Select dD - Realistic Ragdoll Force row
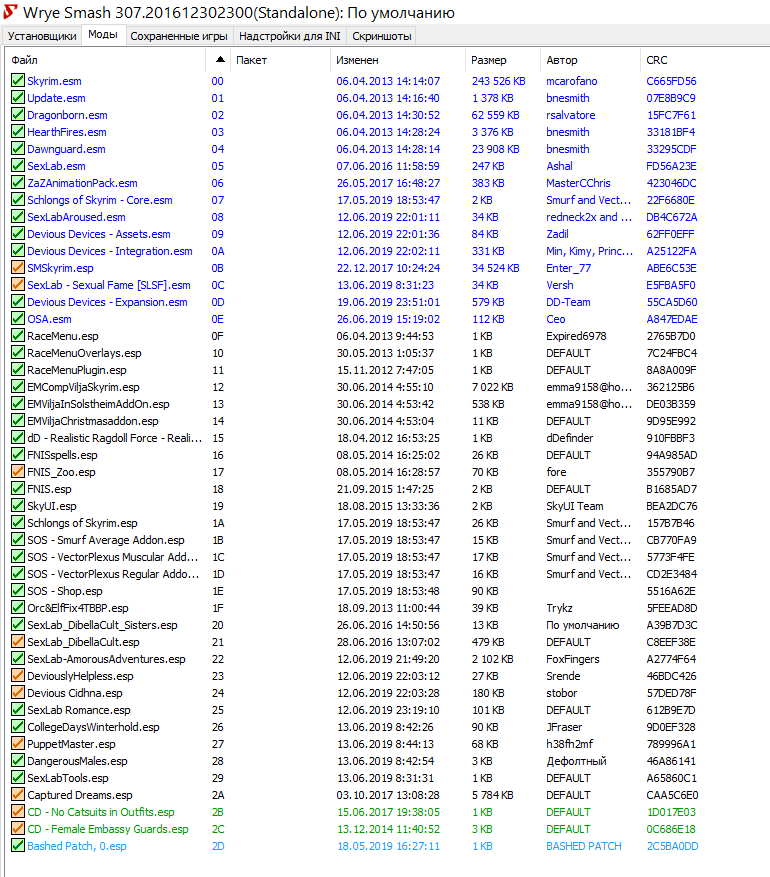Viewport: 770px width, 877px height. pos(385,438)
